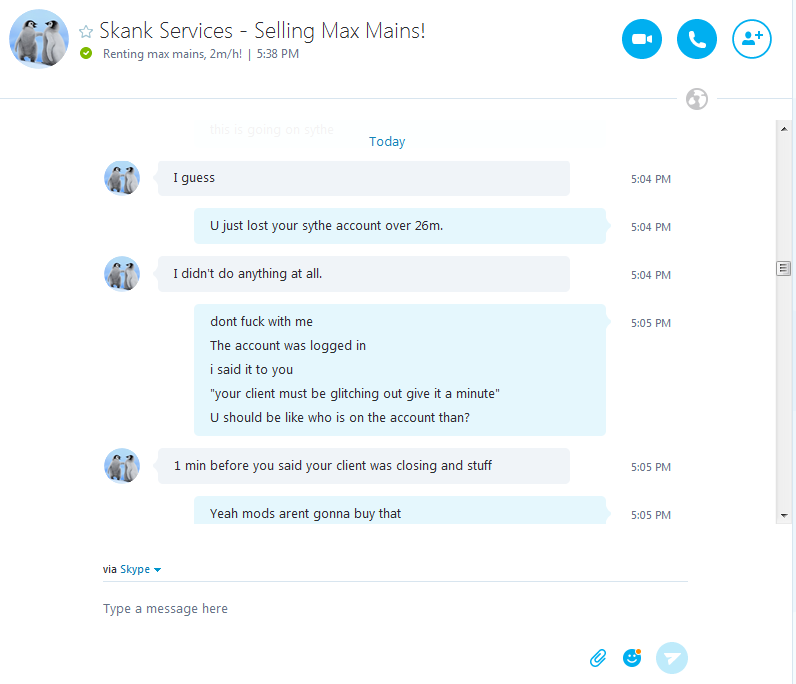Open the emoticon picker
Viewport: 796px width, 684px height.
(632, 658)
